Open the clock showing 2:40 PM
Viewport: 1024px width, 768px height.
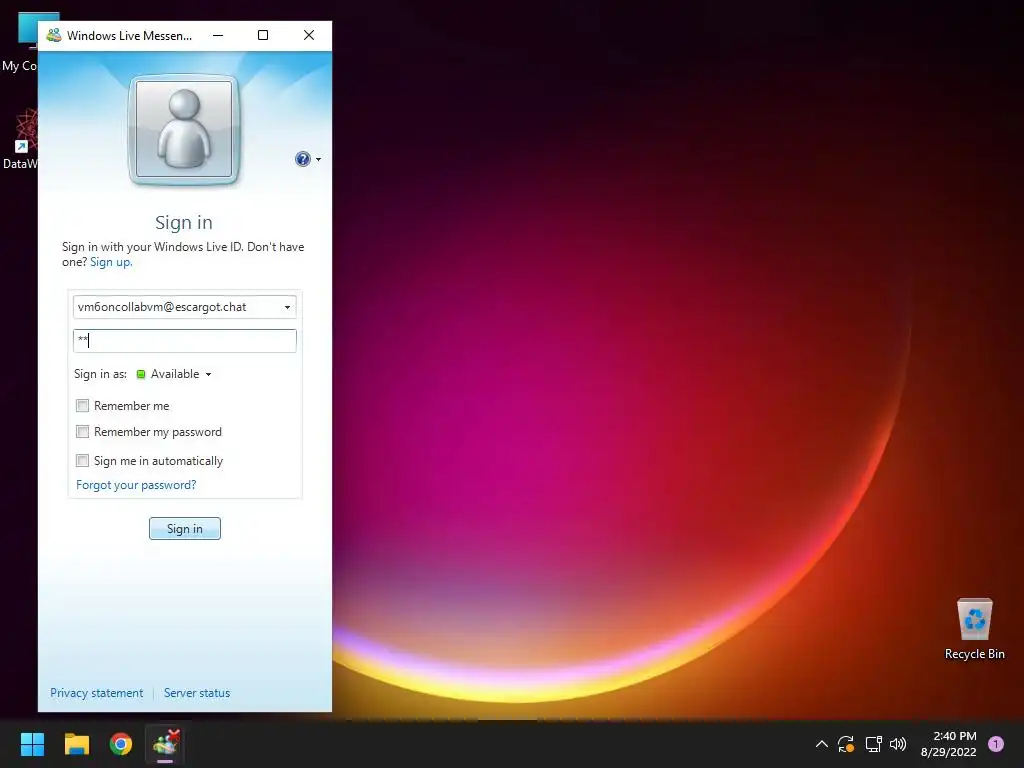point(948,744)
